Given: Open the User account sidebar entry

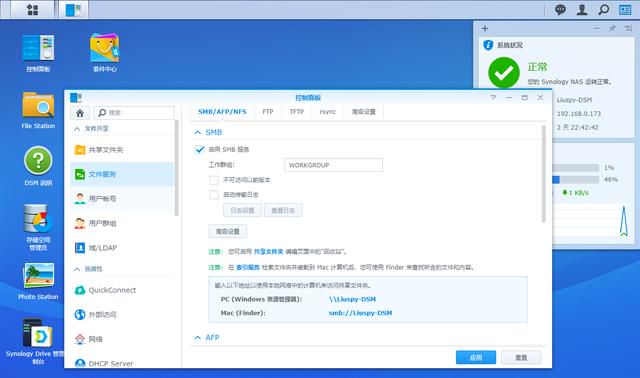Looking at the screenshot, I should pyautogui.click(x=122, y=199).
